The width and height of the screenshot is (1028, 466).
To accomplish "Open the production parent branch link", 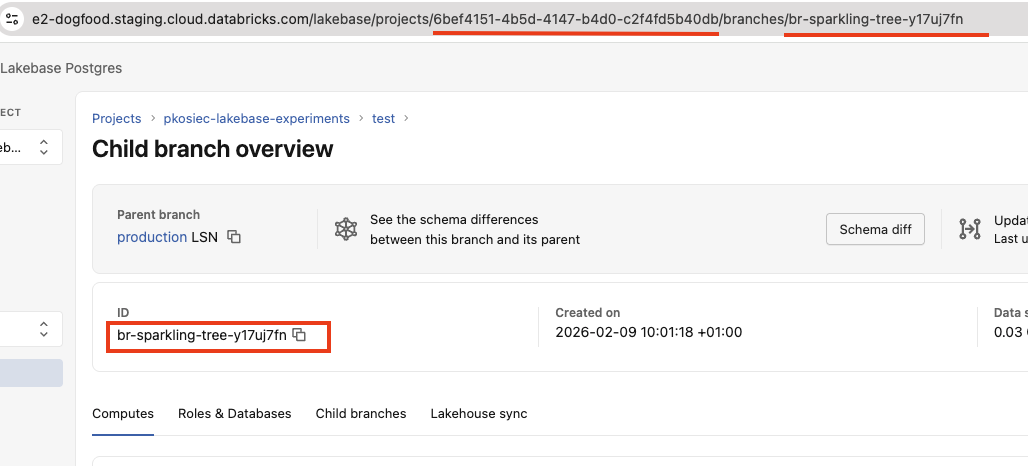I will (x=151, y=237).
